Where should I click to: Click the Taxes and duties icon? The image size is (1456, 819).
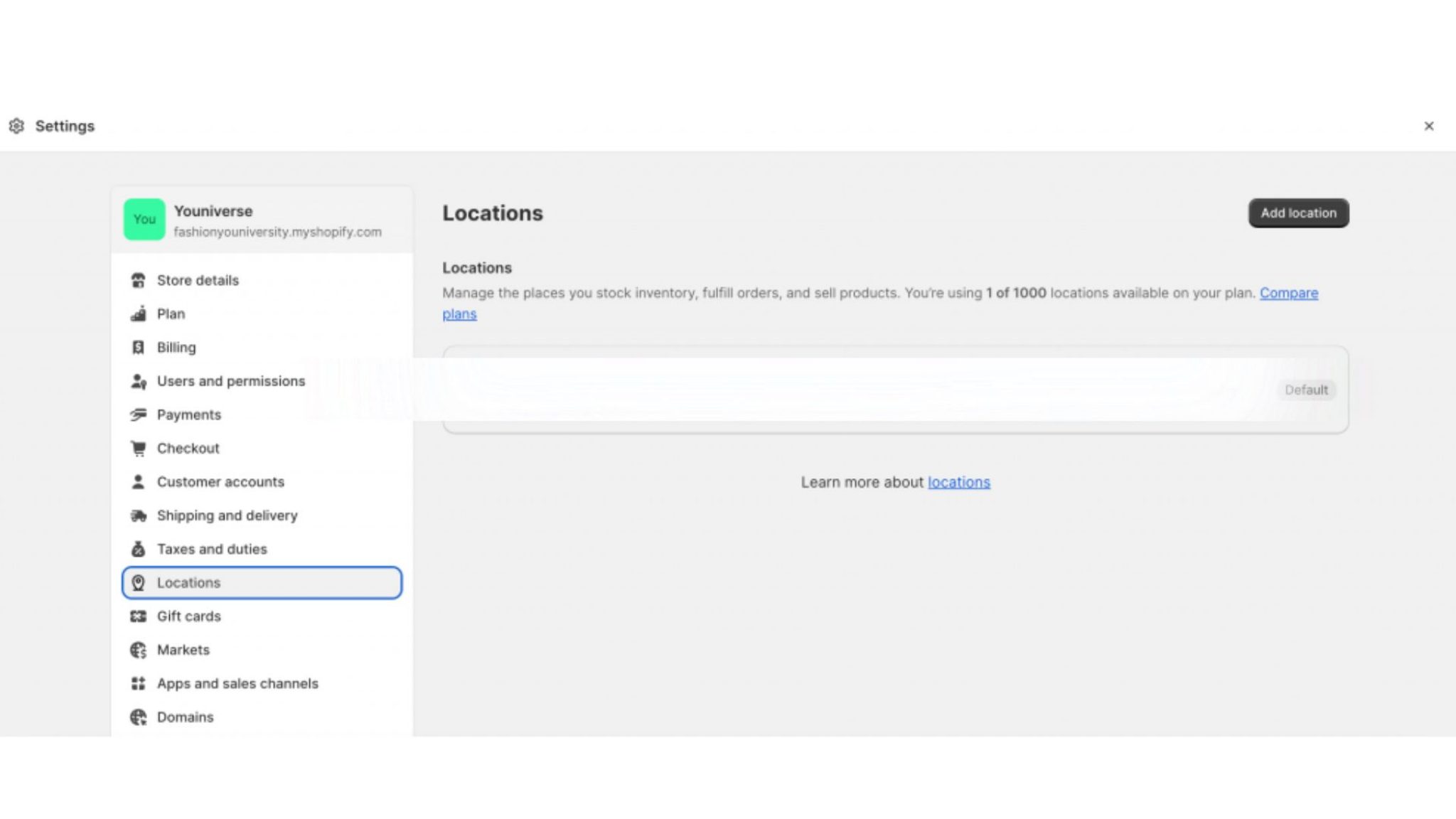click(138, 549)
